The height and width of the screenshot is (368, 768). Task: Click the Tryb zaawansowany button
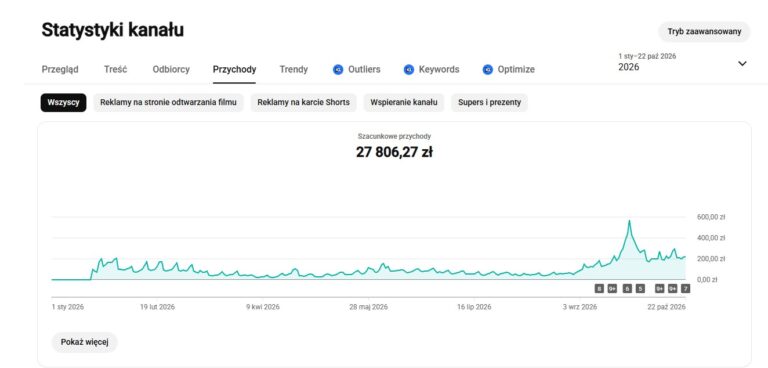pyautogui.click(x=704, y=32)
